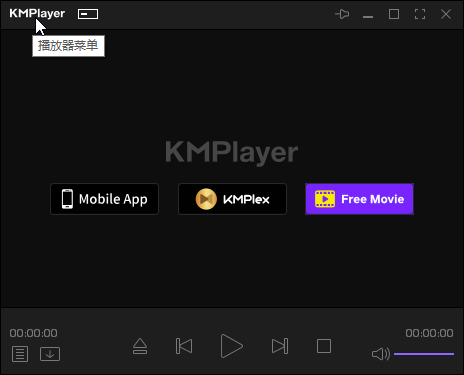This screenshot has height=375, width=464.
Task: Open the KMPlex banner
Action: pyautogui.click(x=232, y=199)
